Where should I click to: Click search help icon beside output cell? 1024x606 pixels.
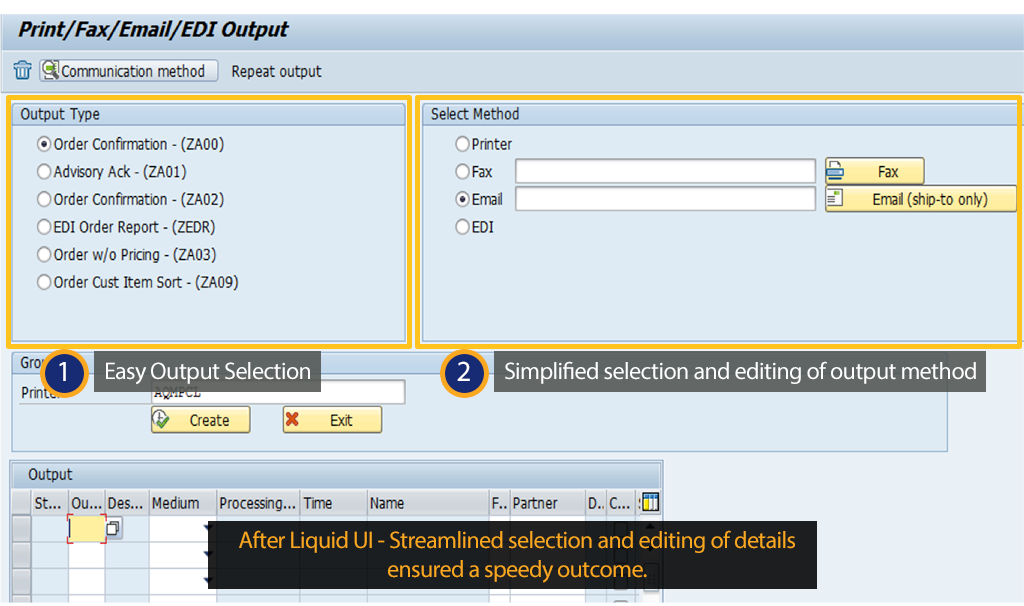114,528
